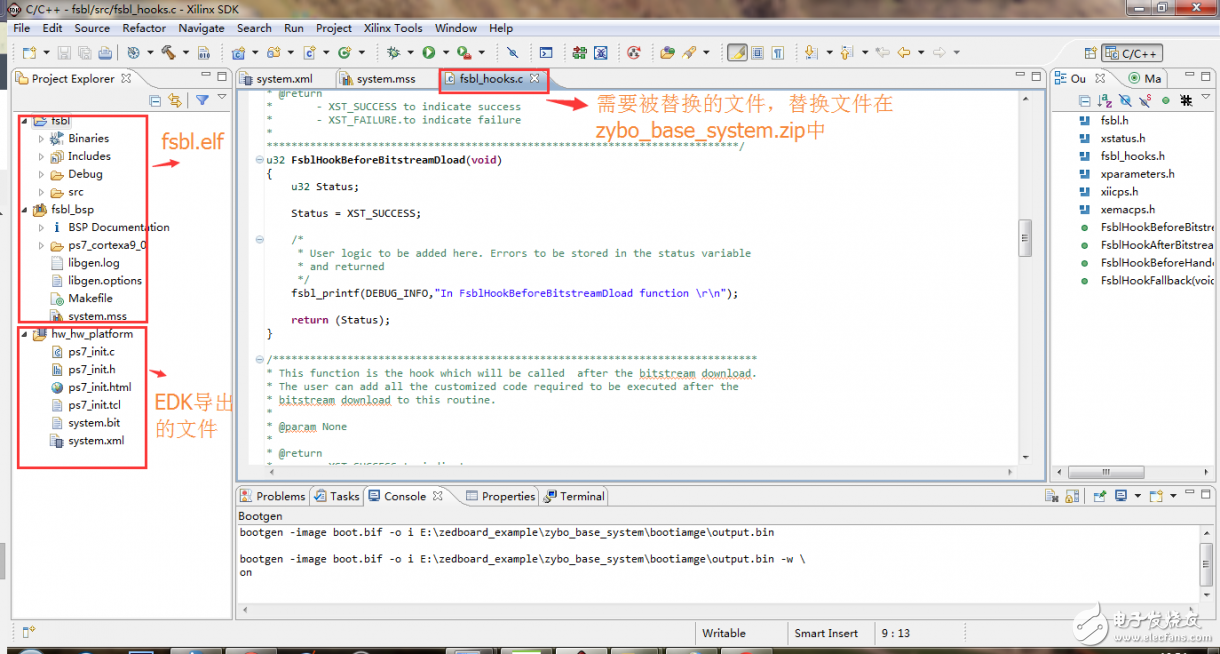Screen dimensions: 1220x654
Task: Toggle Show Whitespace Characters pilcrow button
Action: click(x=777, y=52)
